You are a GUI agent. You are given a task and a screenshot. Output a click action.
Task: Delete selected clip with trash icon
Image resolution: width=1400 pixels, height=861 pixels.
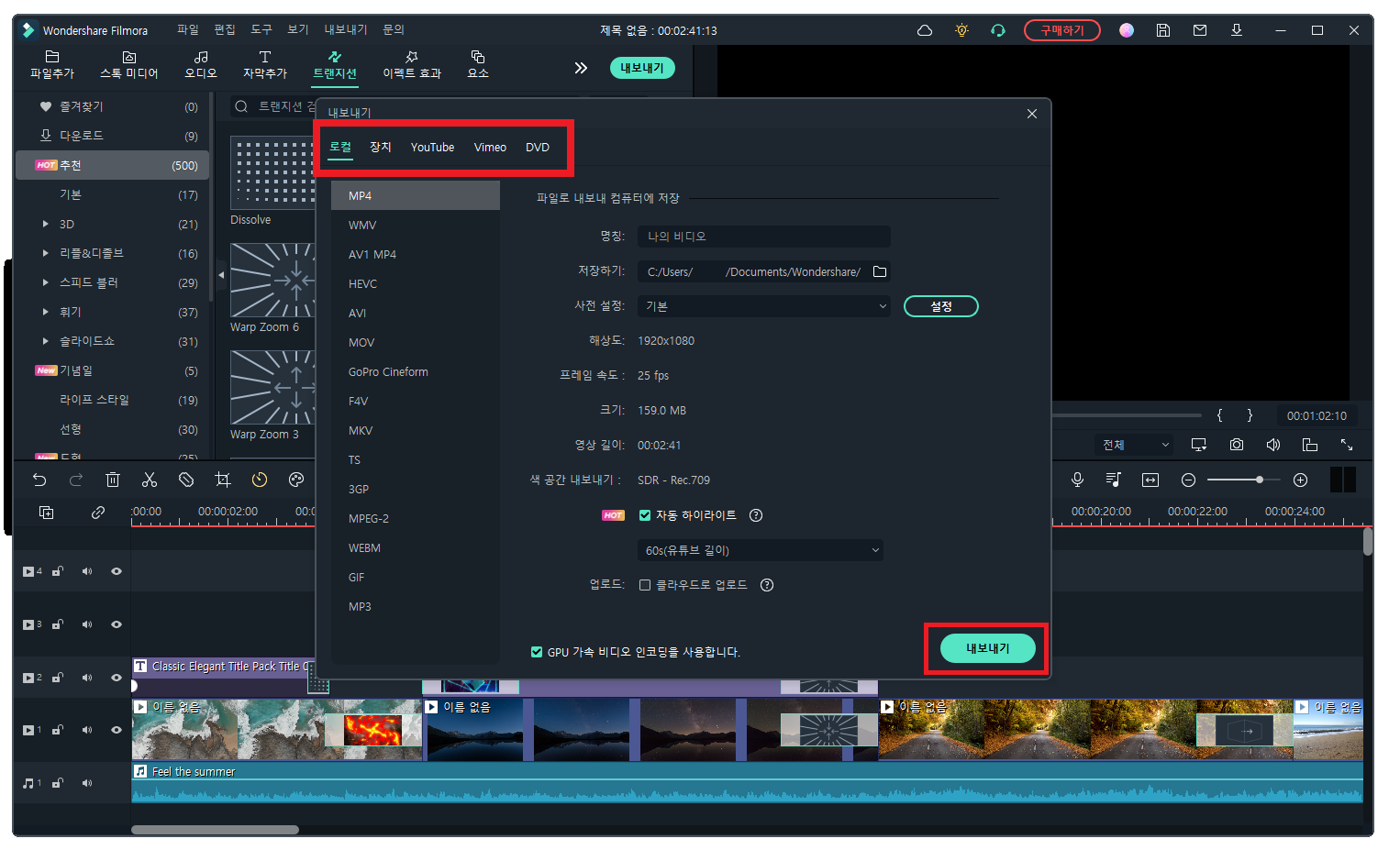113,480
